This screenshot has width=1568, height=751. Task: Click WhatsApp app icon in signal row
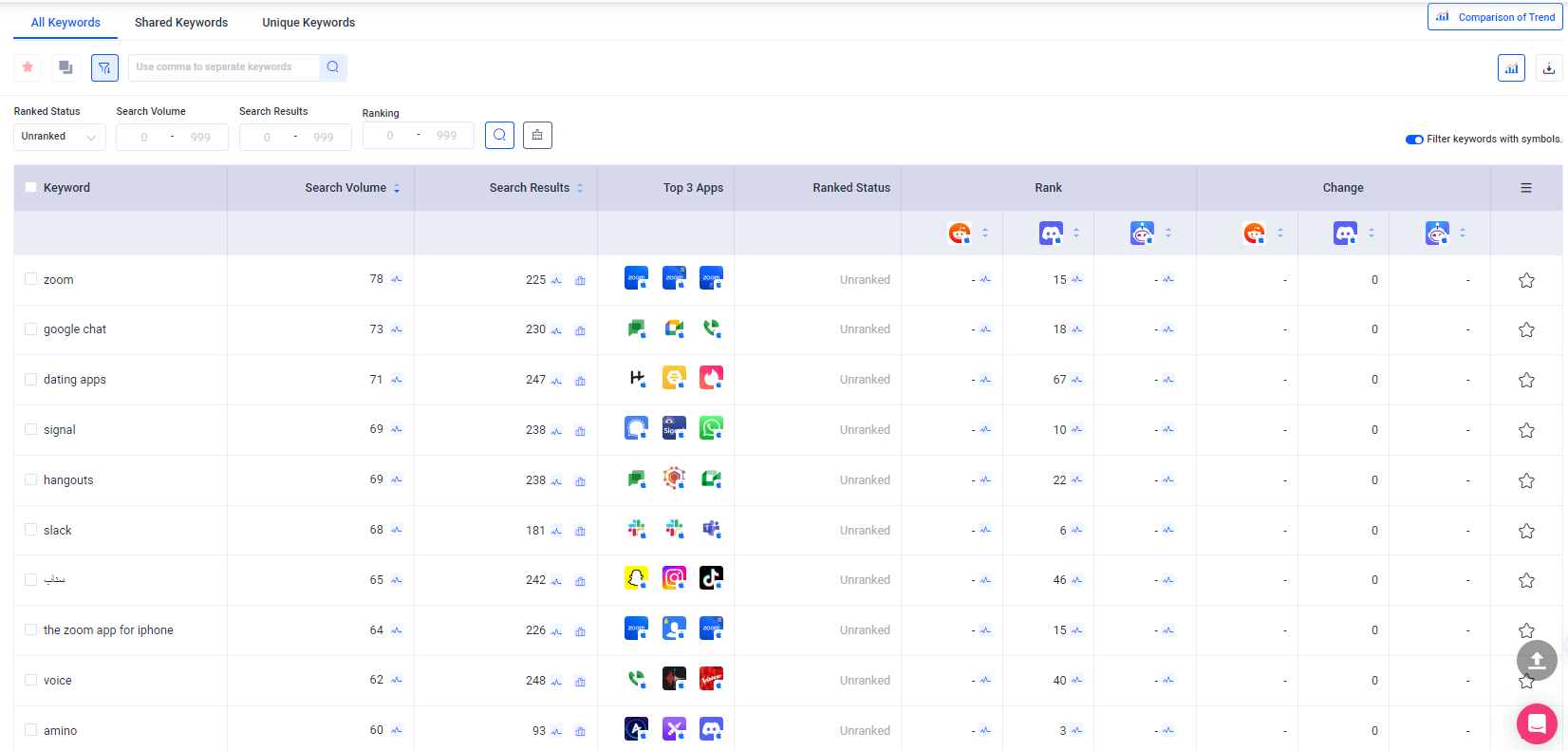tap(711, 428)
